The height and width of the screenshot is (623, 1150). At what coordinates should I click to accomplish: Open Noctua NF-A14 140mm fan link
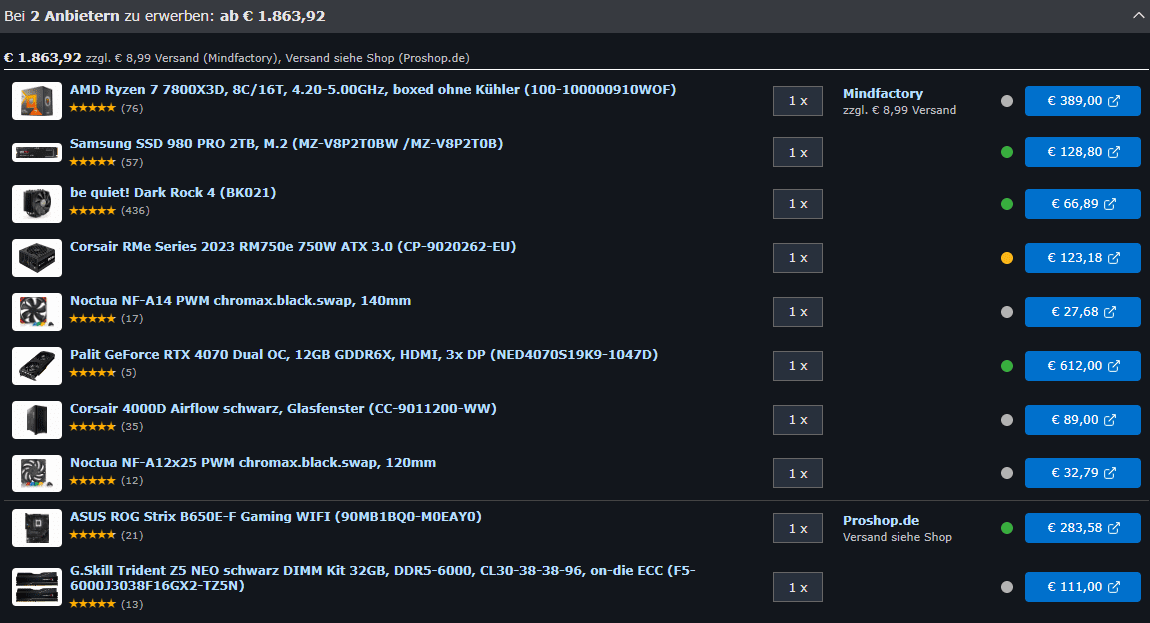click(x=241, y=300)
